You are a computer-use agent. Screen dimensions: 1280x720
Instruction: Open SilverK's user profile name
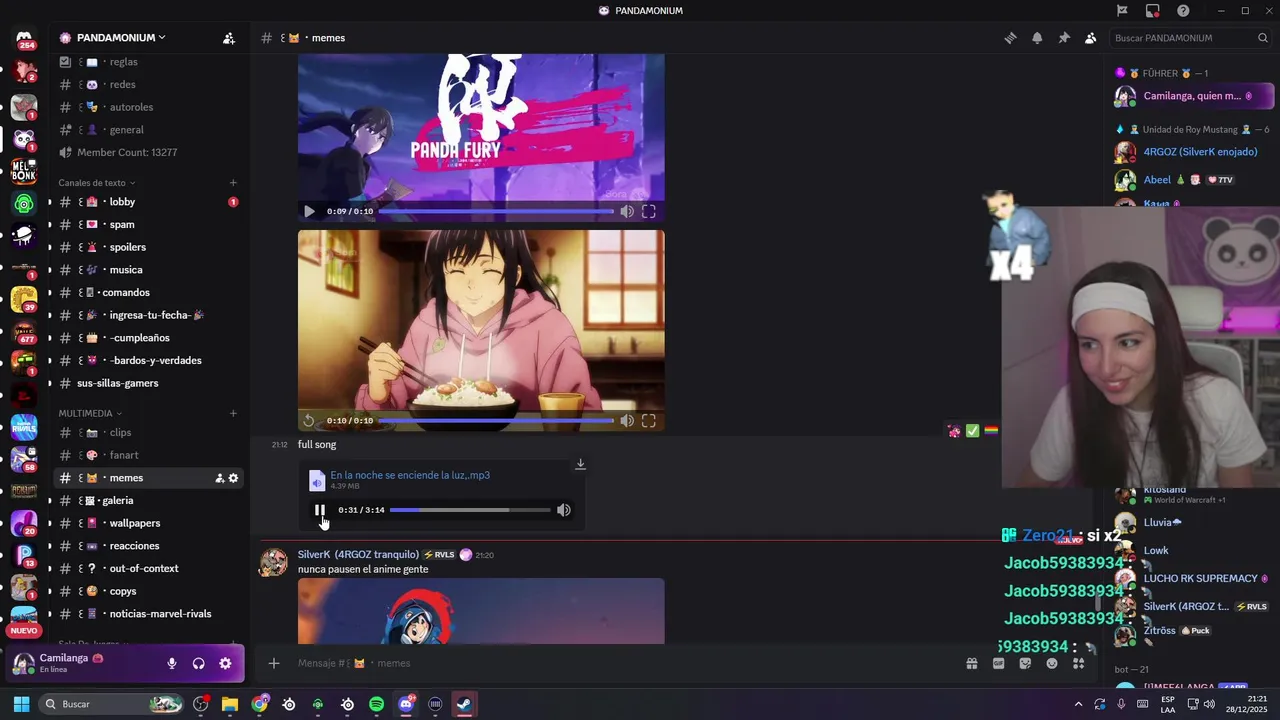tap(358, 554)
